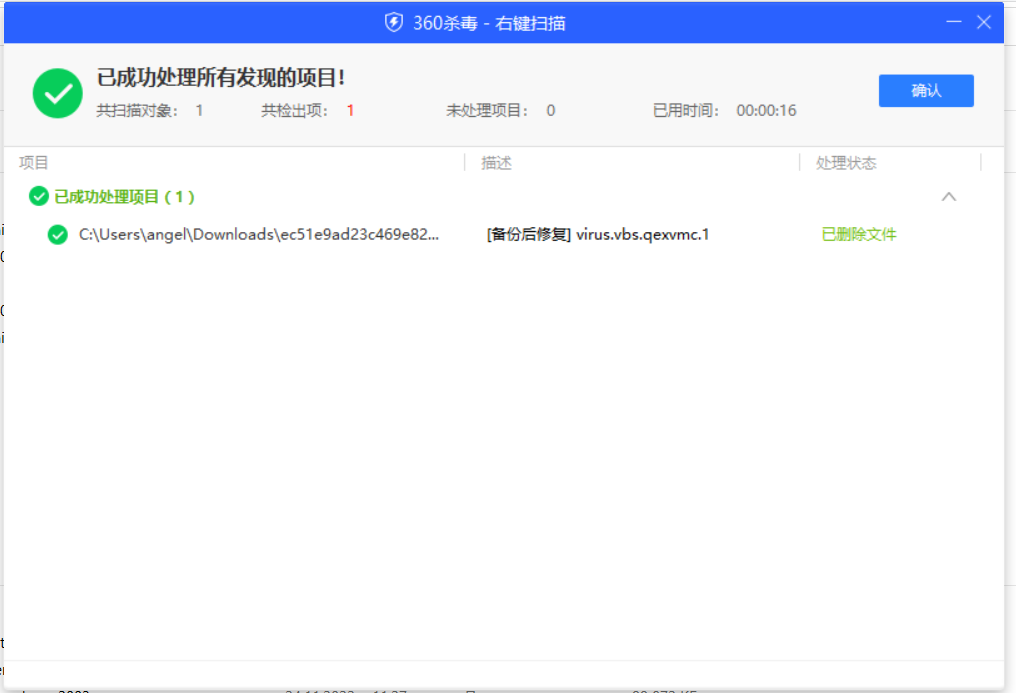The height and width of the screenshot is (693, 1016).
Task: Click the 处理状态 column header
Action: click(846, 163)
